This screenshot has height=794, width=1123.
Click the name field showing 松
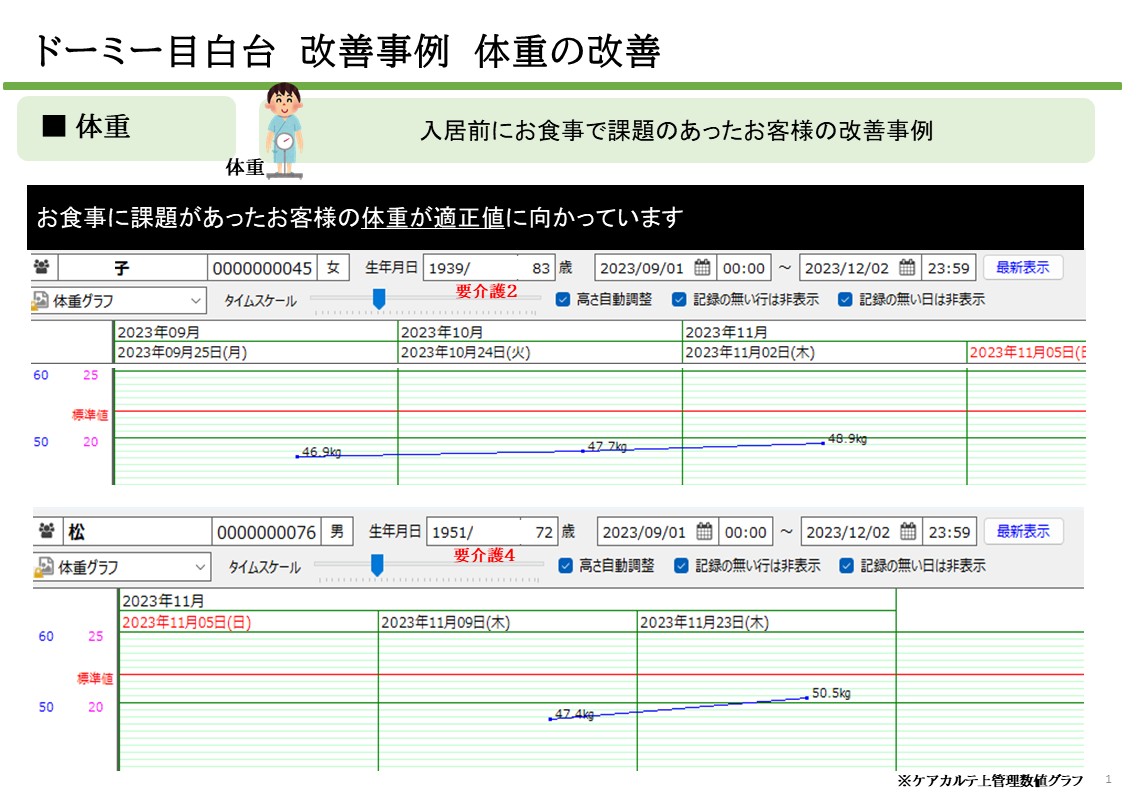point(137,532)
